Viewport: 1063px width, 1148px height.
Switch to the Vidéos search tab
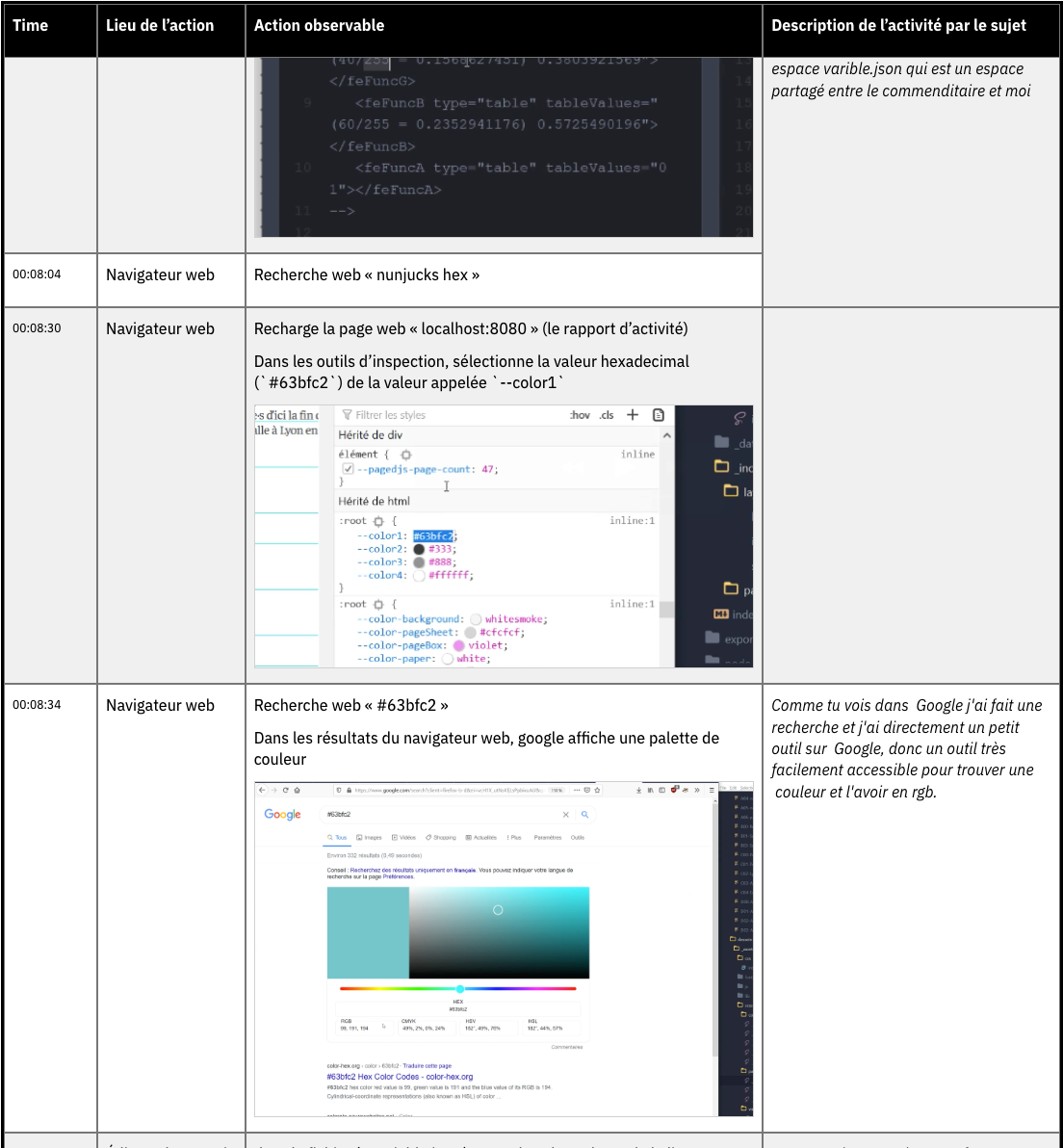pos(404,838)
